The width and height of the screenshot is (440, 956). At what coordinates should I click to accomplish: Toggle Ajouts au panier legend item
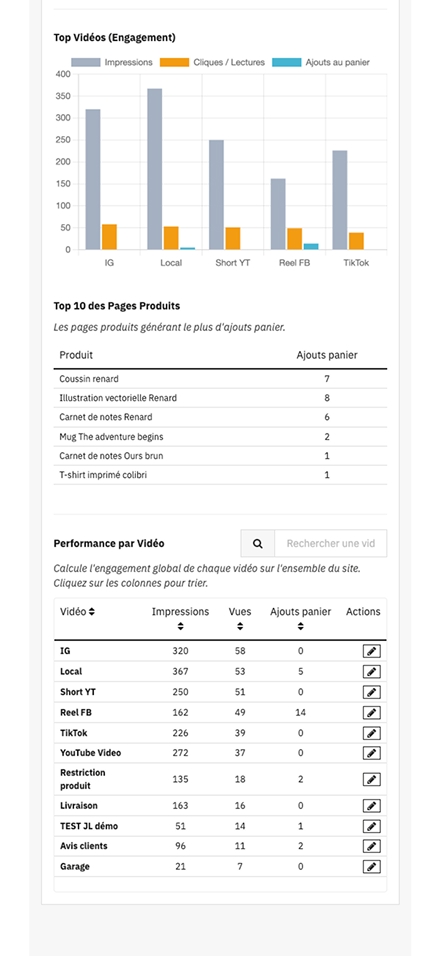(x=321, y=62)
